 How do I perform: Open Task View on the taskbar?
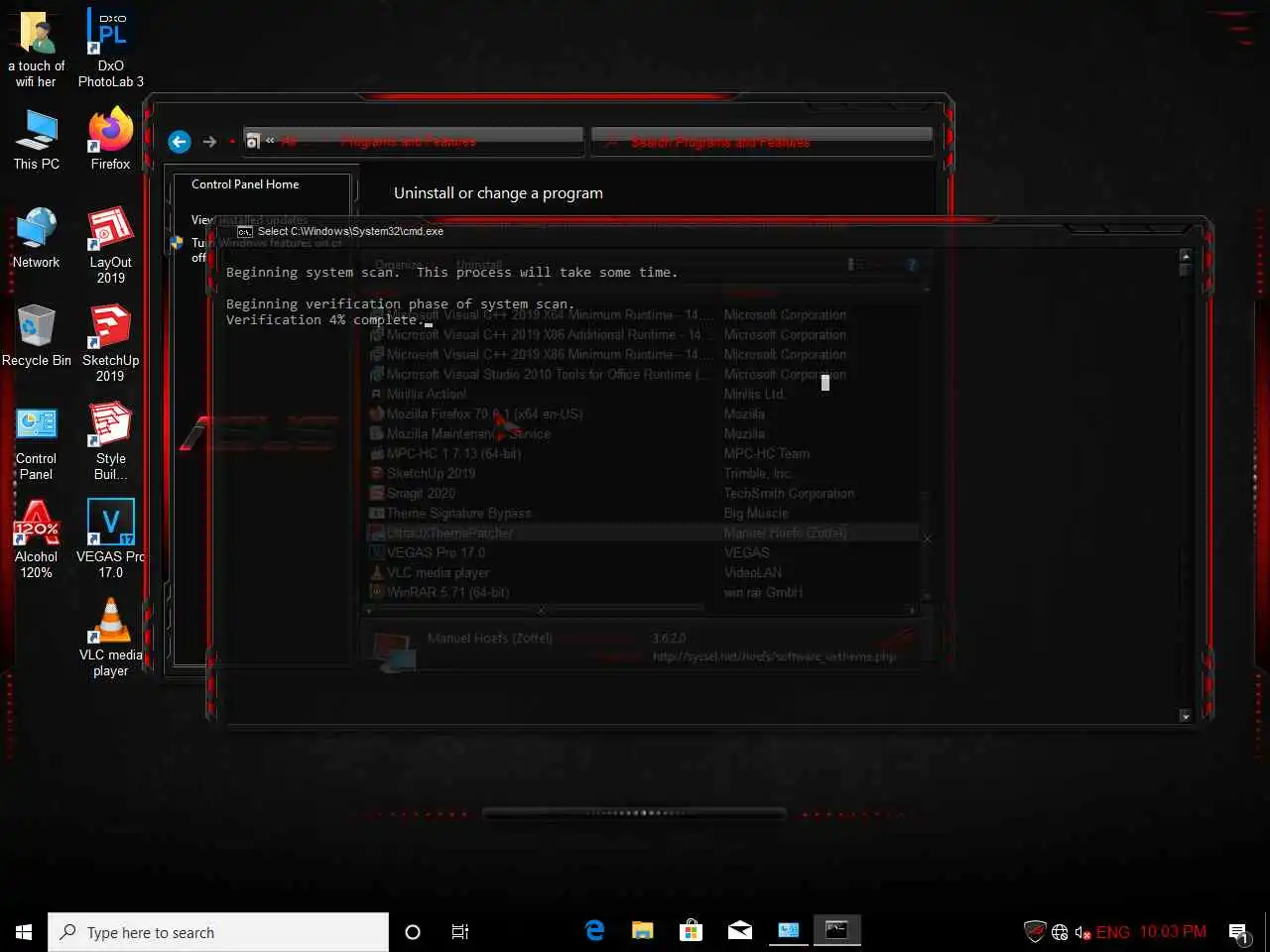click(460, 932)
